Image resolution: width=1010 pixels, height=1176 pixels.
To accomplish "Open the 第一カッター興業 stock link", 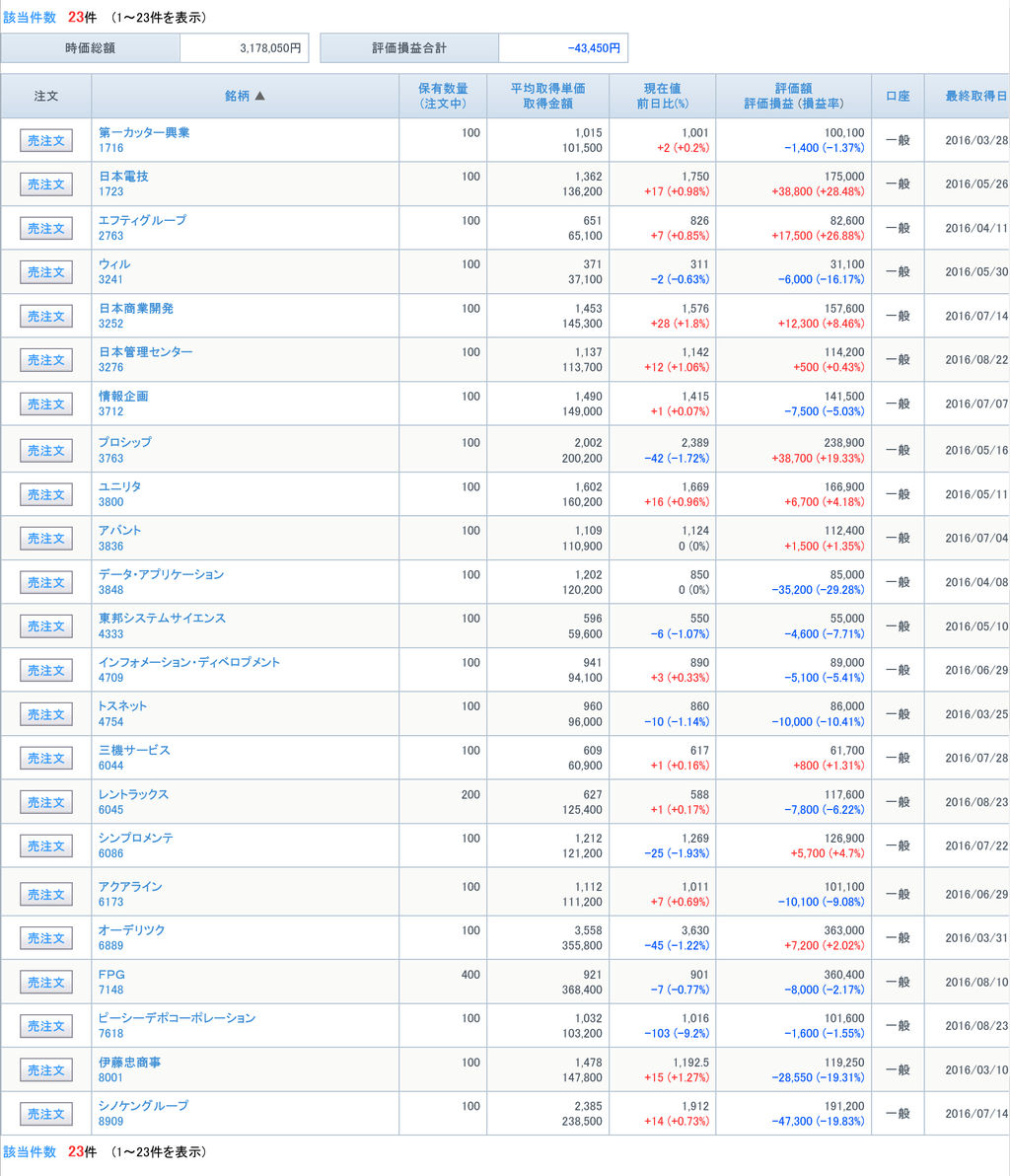I will [x=144, y=133].
